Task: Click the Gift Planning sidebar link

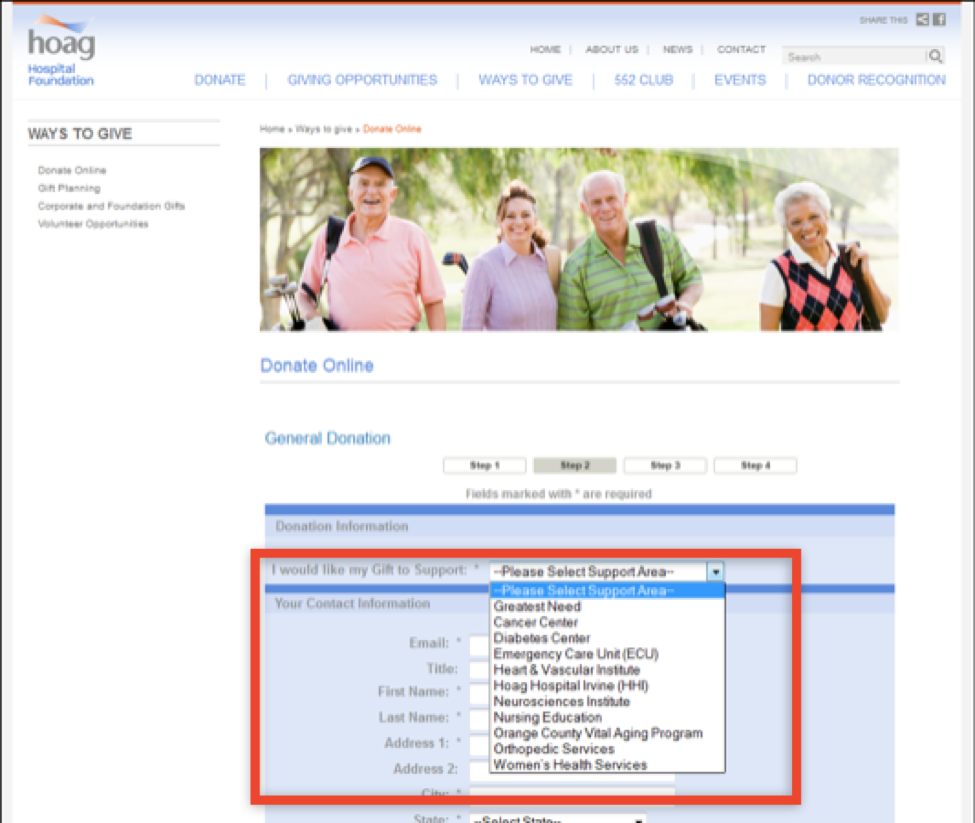Action: (69, 188)
